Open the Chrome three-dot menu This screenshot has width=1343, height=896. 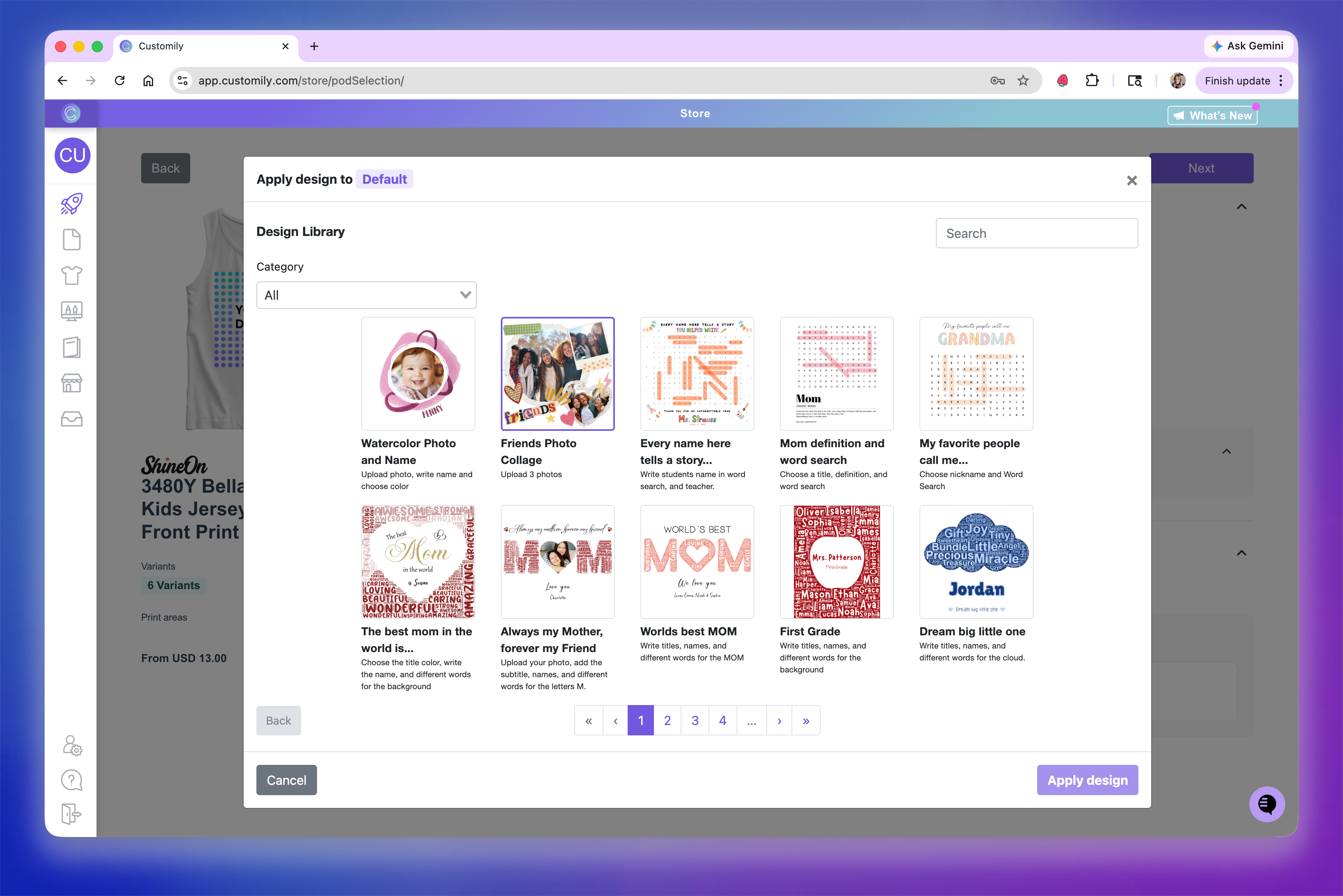click(1281, 81)
